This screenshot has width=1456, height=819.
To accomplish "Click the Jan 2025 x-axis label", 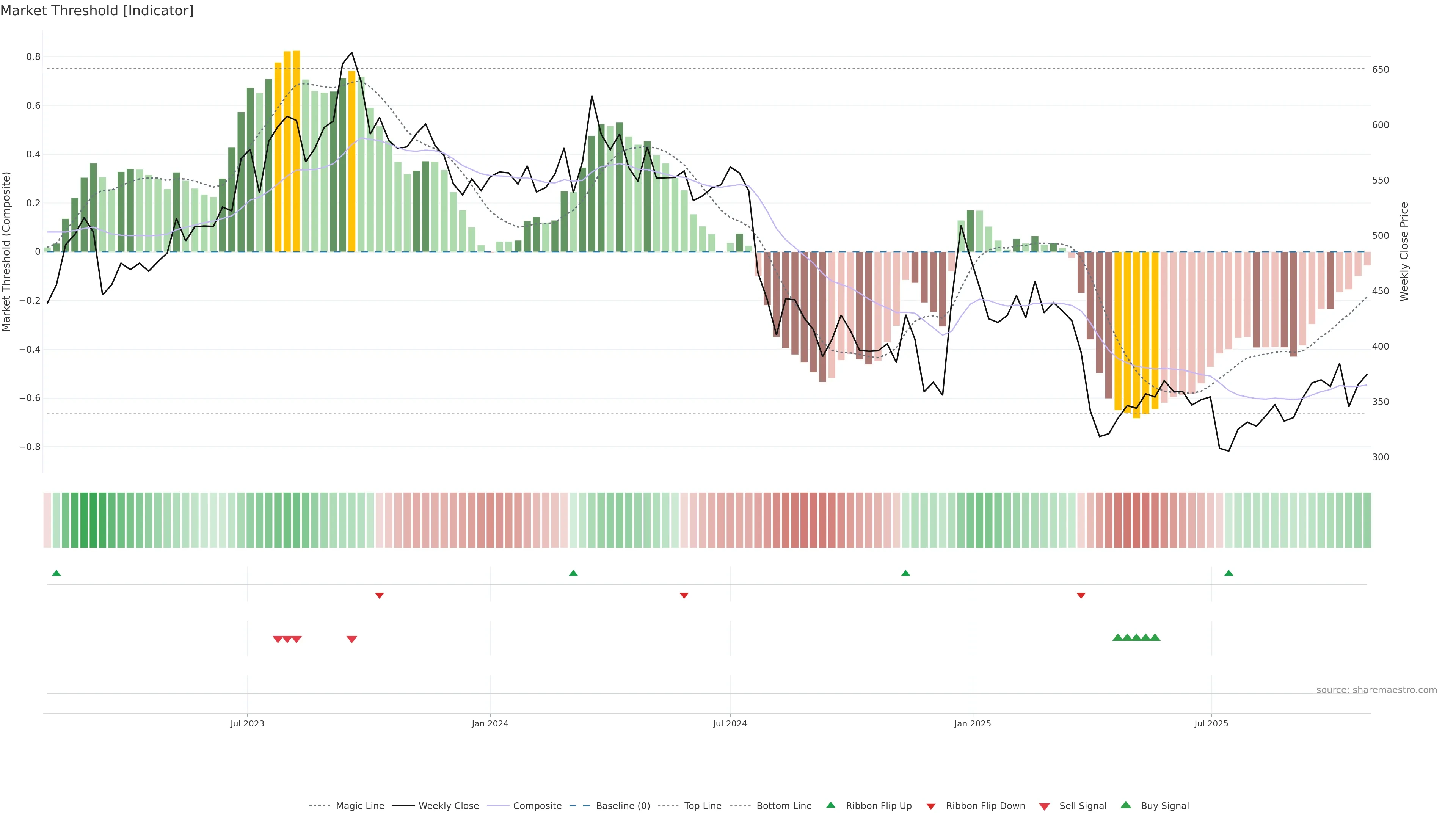I will point(972,723).
